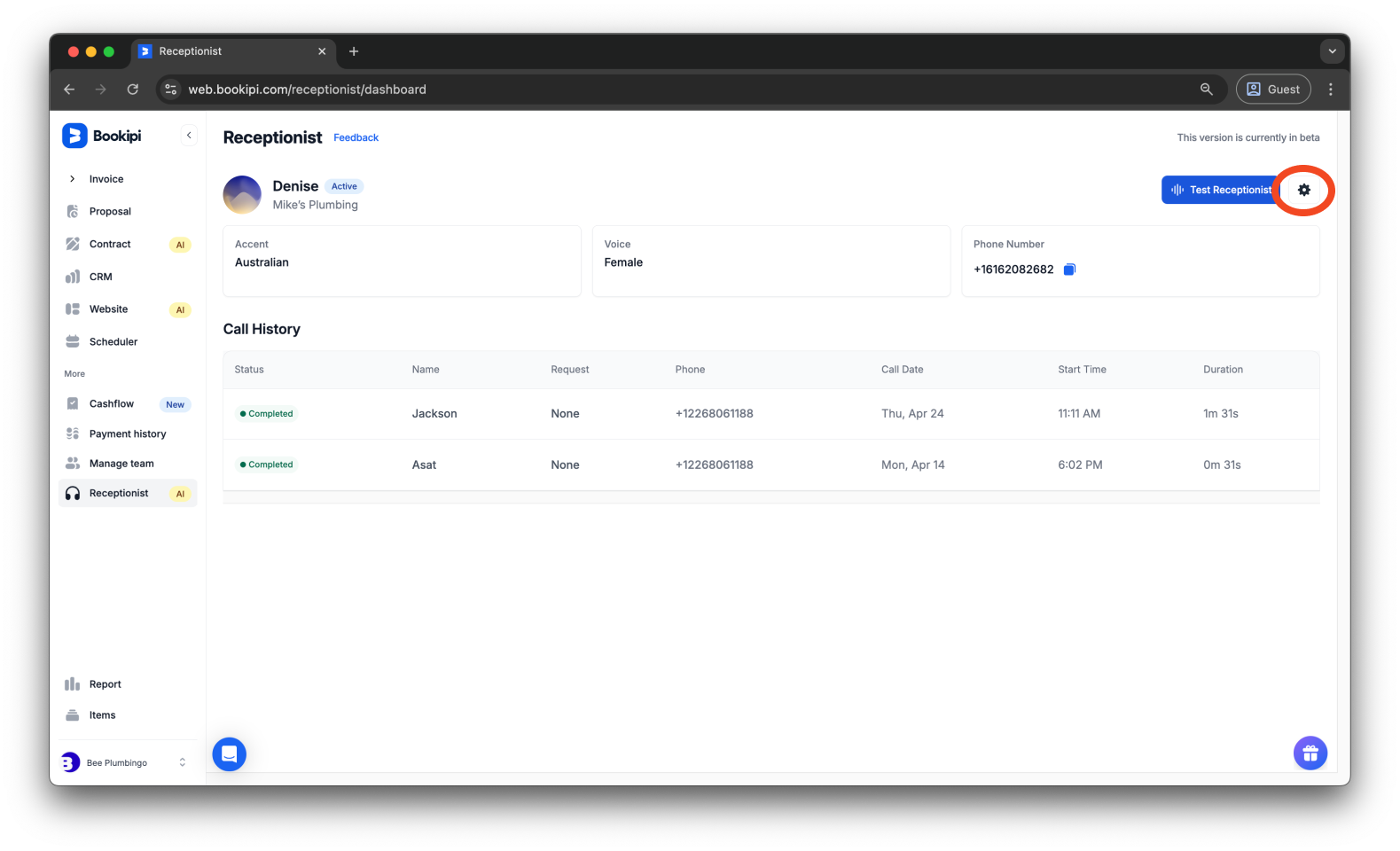Screen dimensions: 1400x851
Task: Click the Proposal sidebar icon
Action: 73,212
